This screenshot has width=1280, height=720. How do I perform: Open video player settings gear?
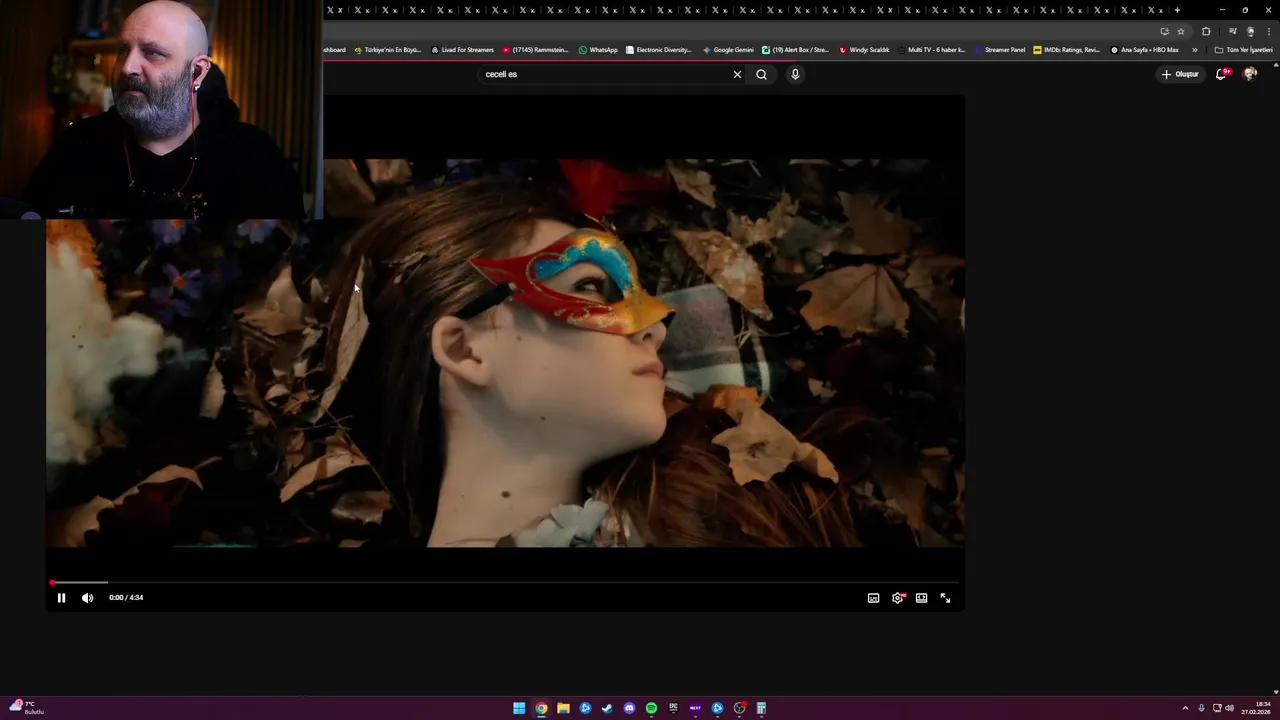coord(897,598)
